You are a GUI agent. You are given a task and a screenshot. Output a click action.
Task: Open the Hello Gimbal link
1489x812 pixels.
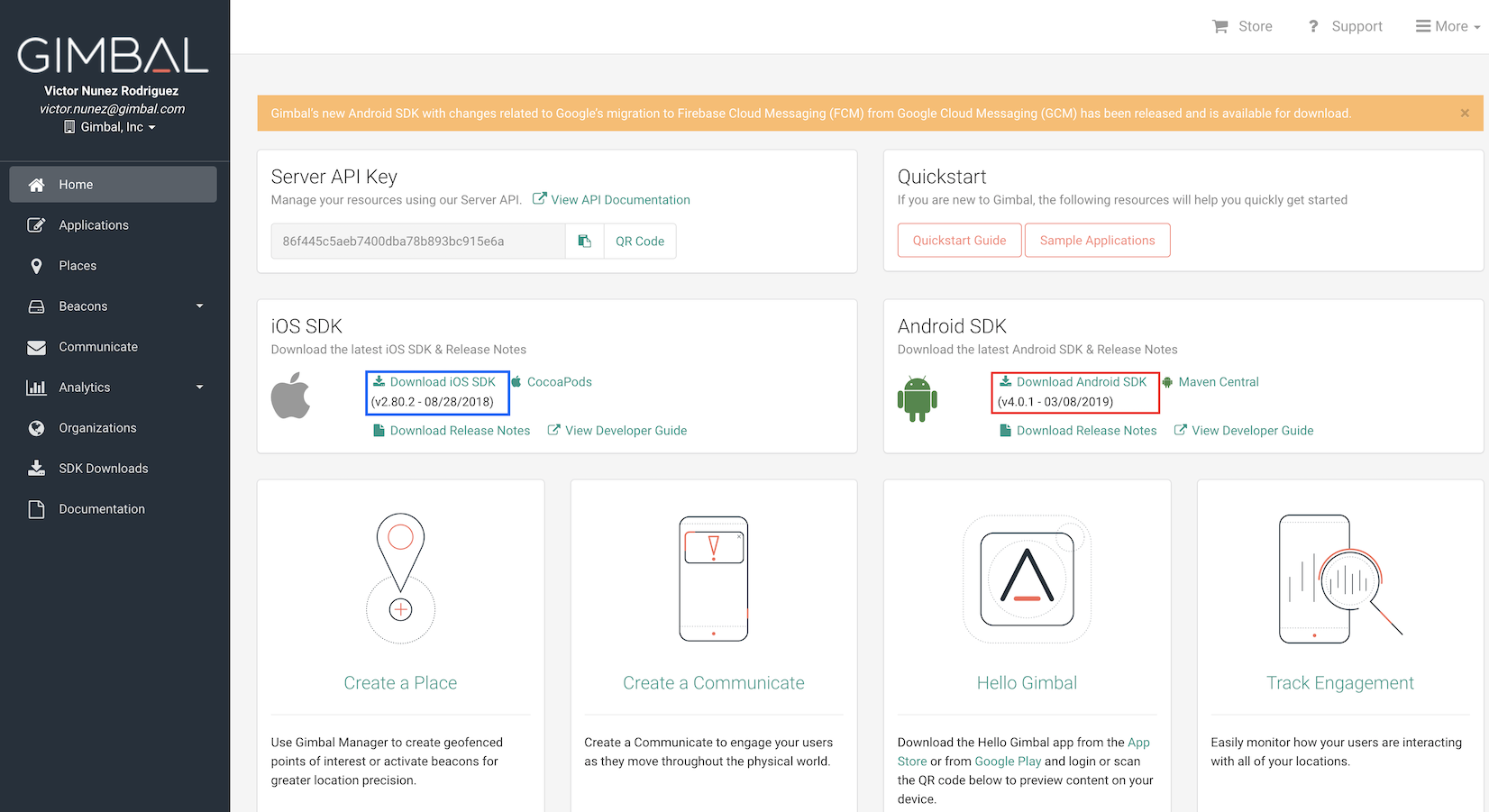(x=1028, y=682)
